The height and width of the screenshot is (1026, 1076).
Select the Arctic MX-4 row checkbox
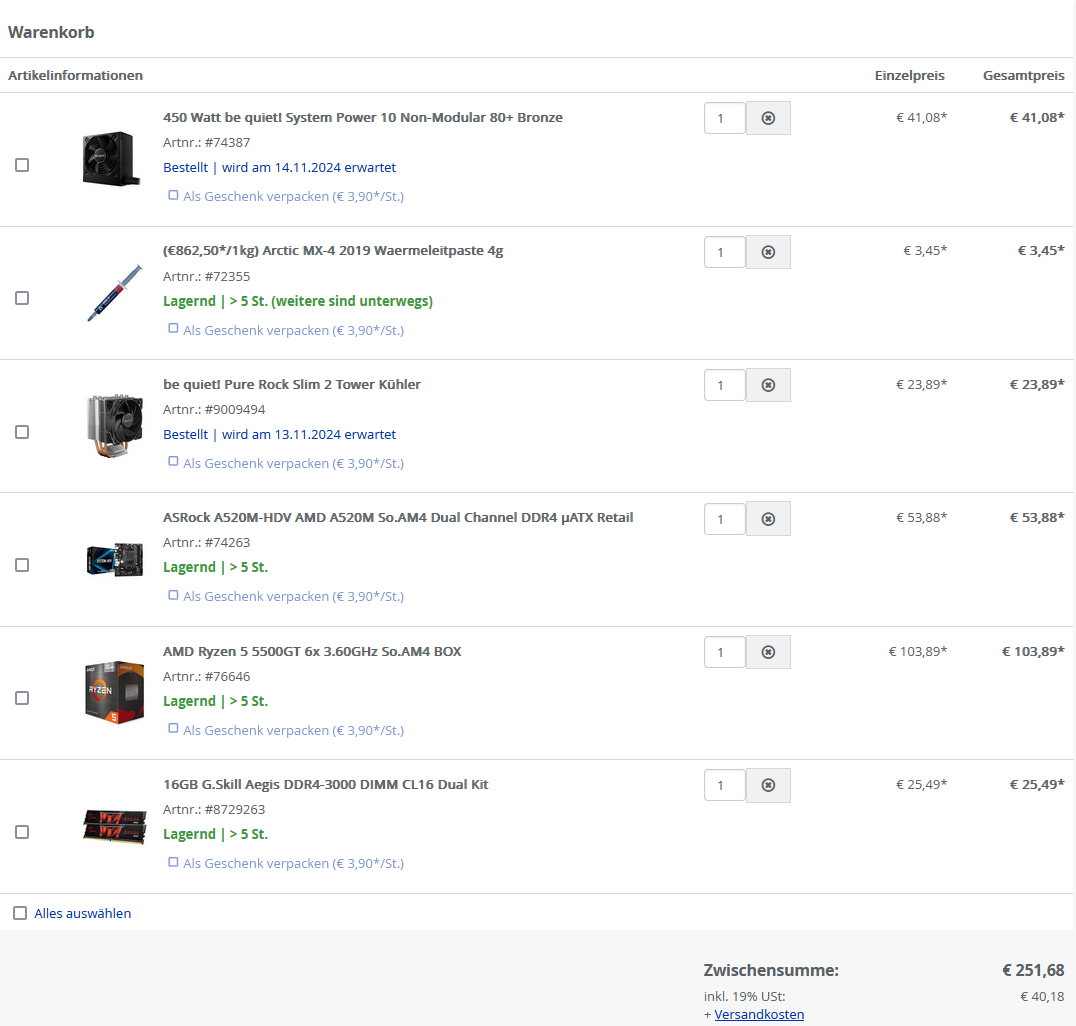pos(22,298)
